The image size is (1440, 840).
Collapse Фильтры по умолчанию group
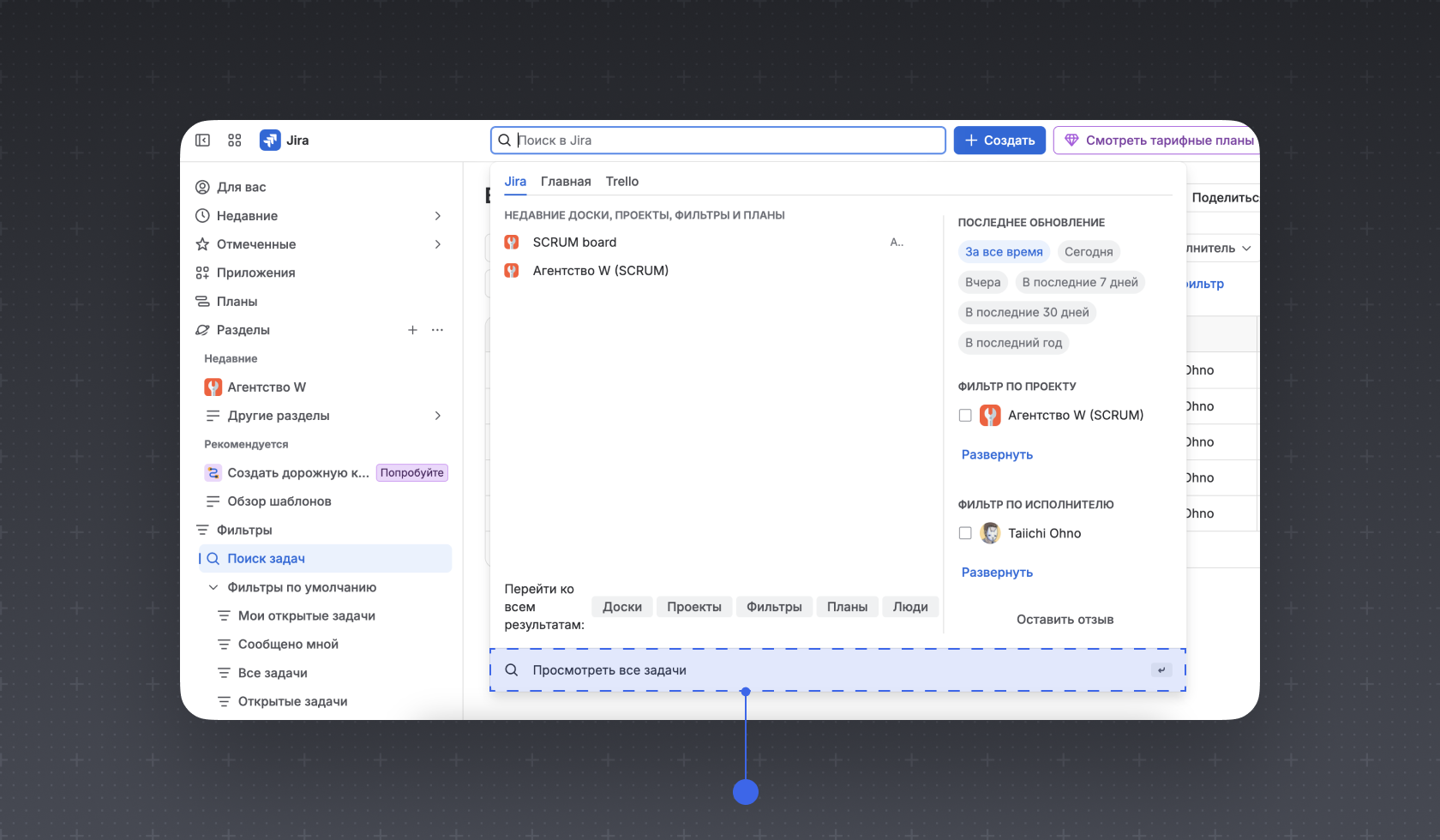[x=213, y=587]
